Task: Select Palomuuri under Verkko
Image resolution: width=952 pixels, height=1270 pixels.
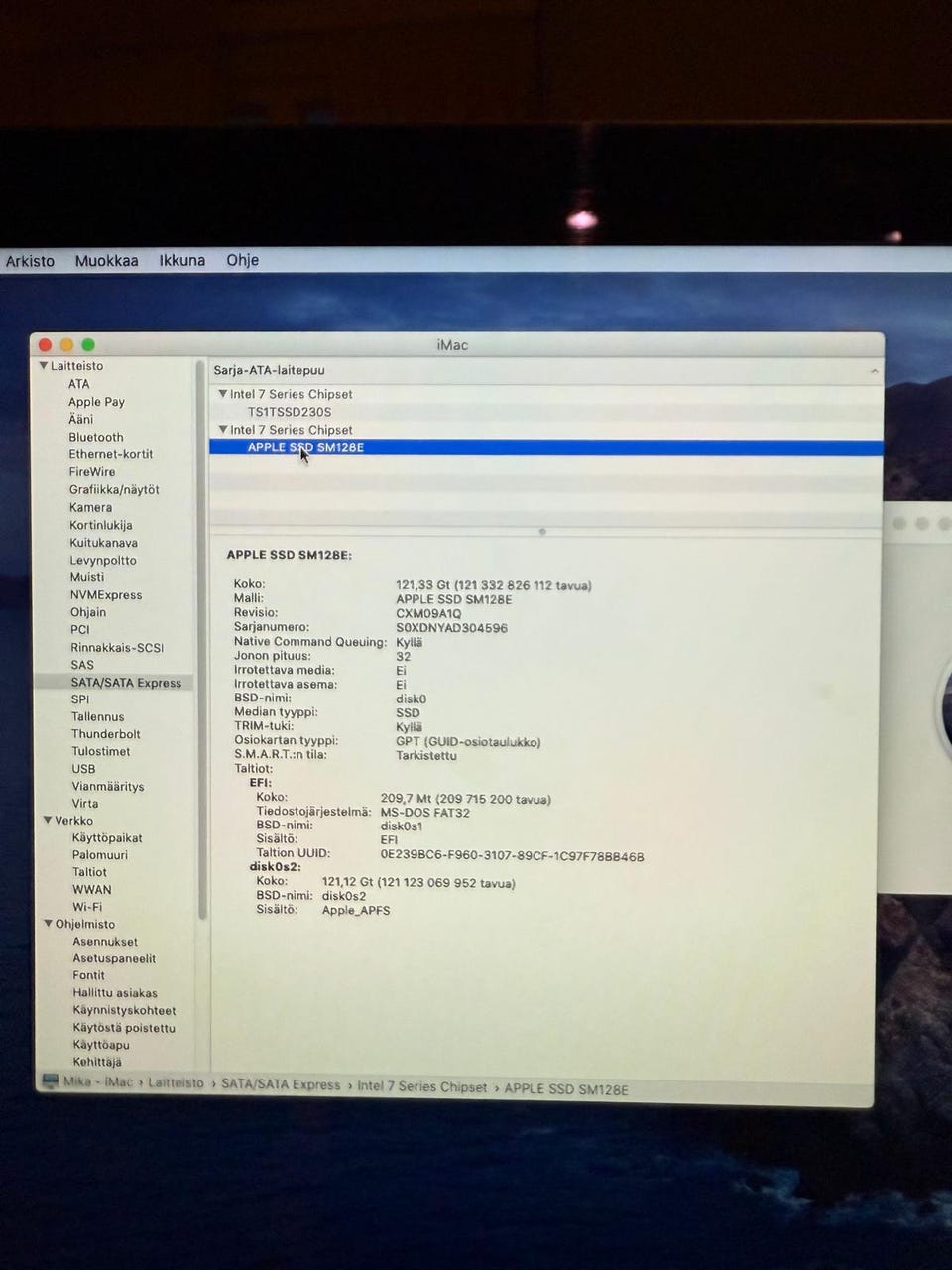Action: (99, 855)
